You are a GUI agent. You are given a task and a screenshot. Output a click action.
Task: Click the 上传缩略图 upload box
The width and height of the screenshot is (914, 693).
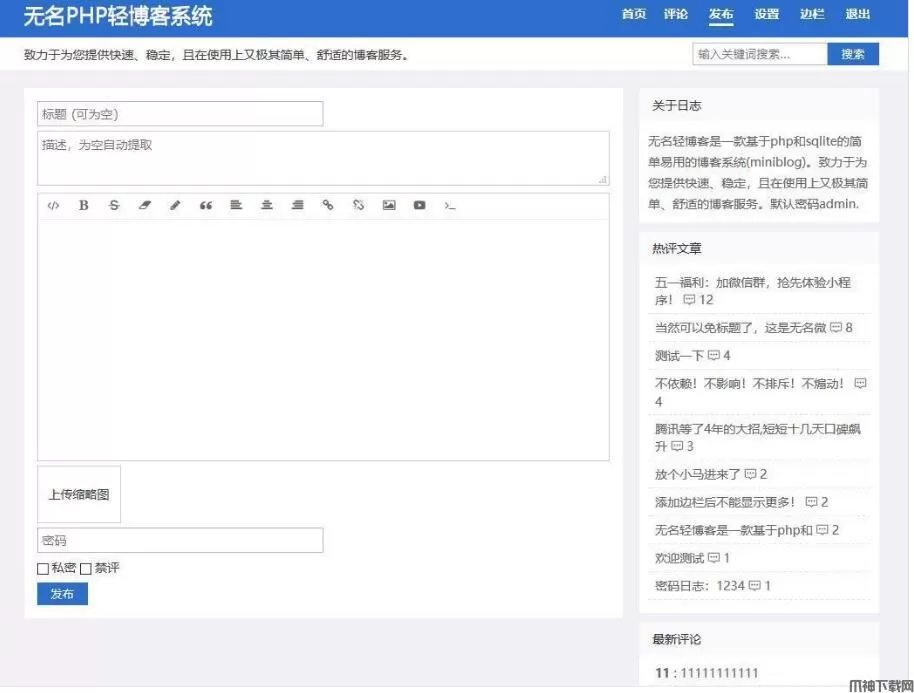(x=79, y=494)
